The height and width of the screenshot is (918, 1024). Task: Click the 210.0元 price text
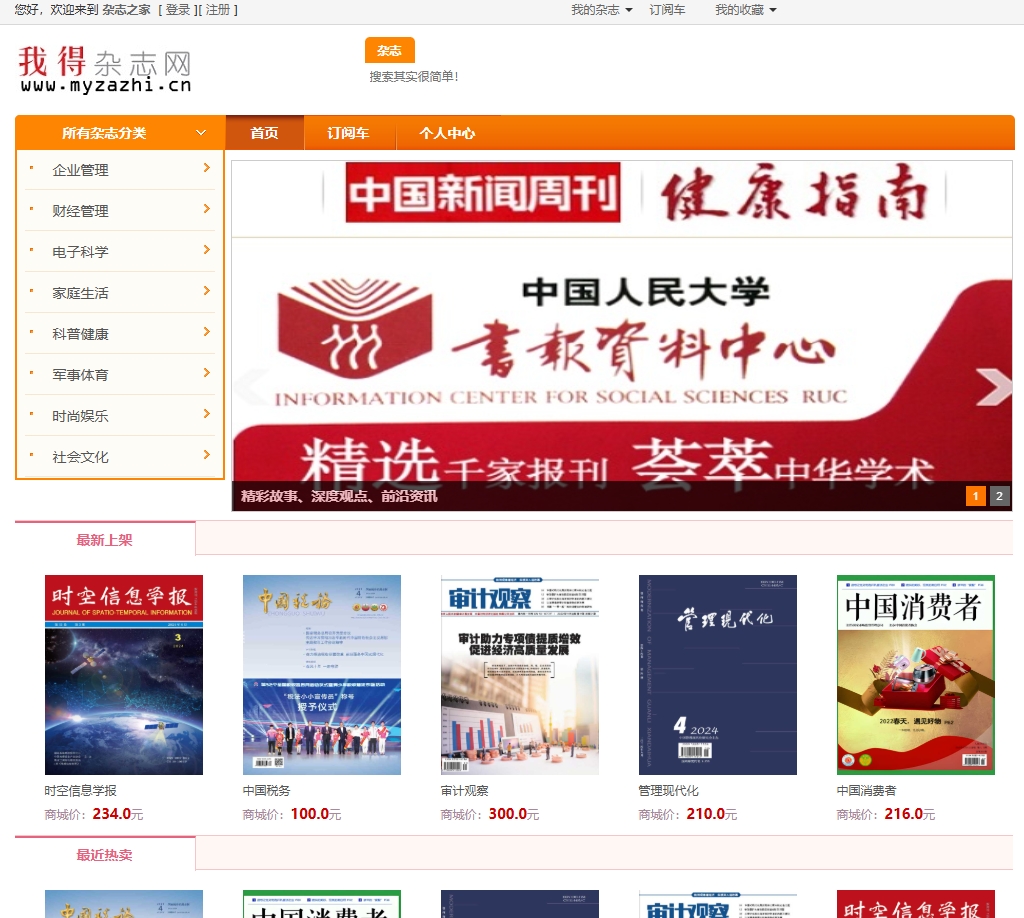coord(712,814)
